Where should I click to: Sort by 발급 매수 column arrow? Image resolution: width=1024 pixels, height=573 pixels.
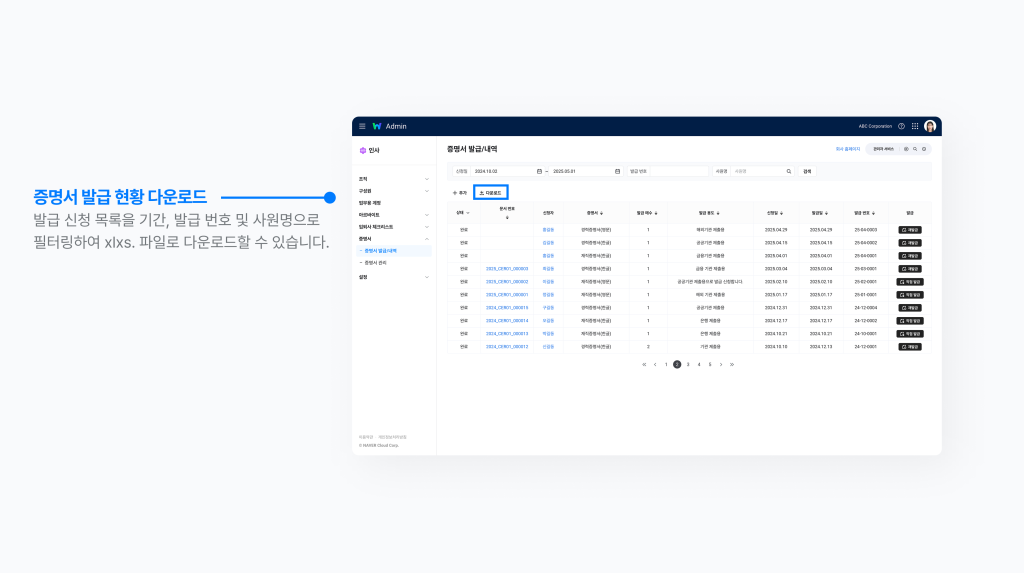pyautogui.click(x=656, y=213)
